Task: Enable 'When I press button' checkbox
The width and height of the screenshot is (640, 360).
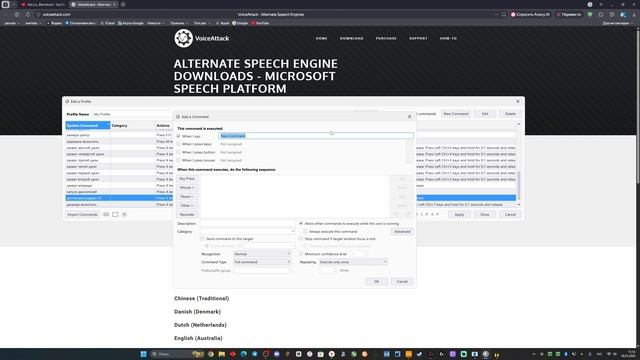Action: click(x=178, y=152)
